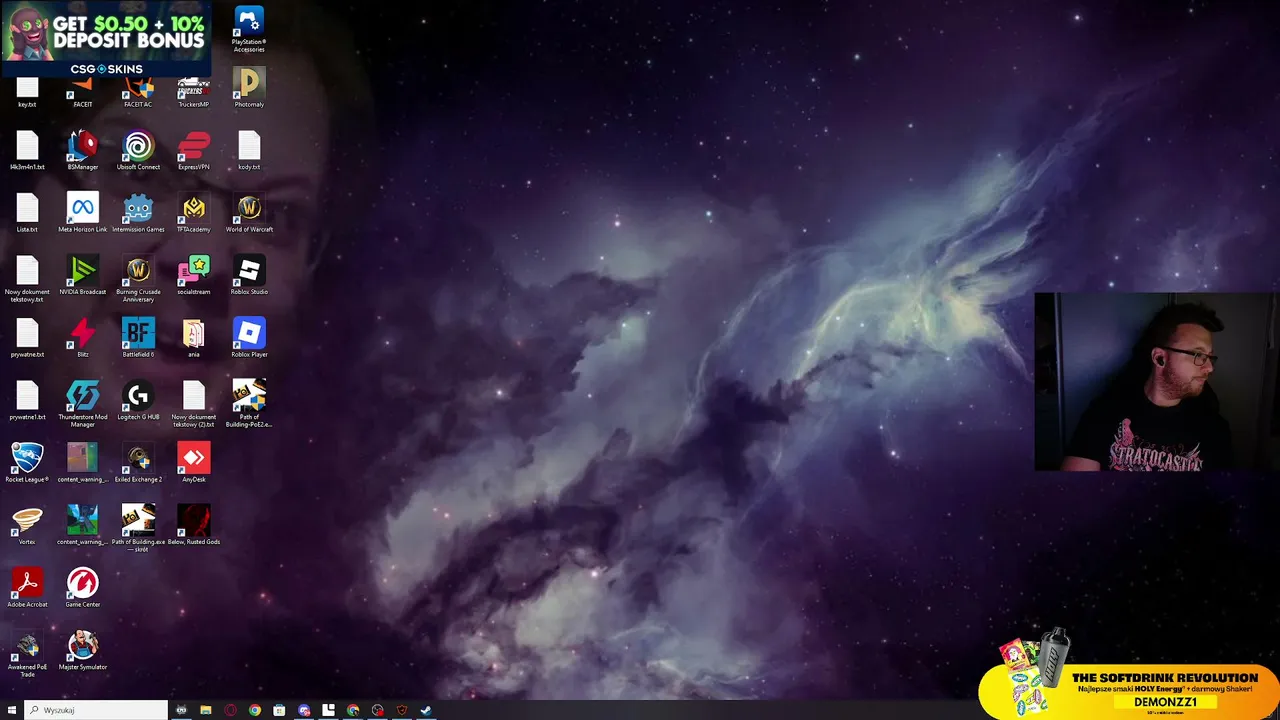Select the l4k3m4n1.txt file

pyautogui.click(x=27, y=151)
